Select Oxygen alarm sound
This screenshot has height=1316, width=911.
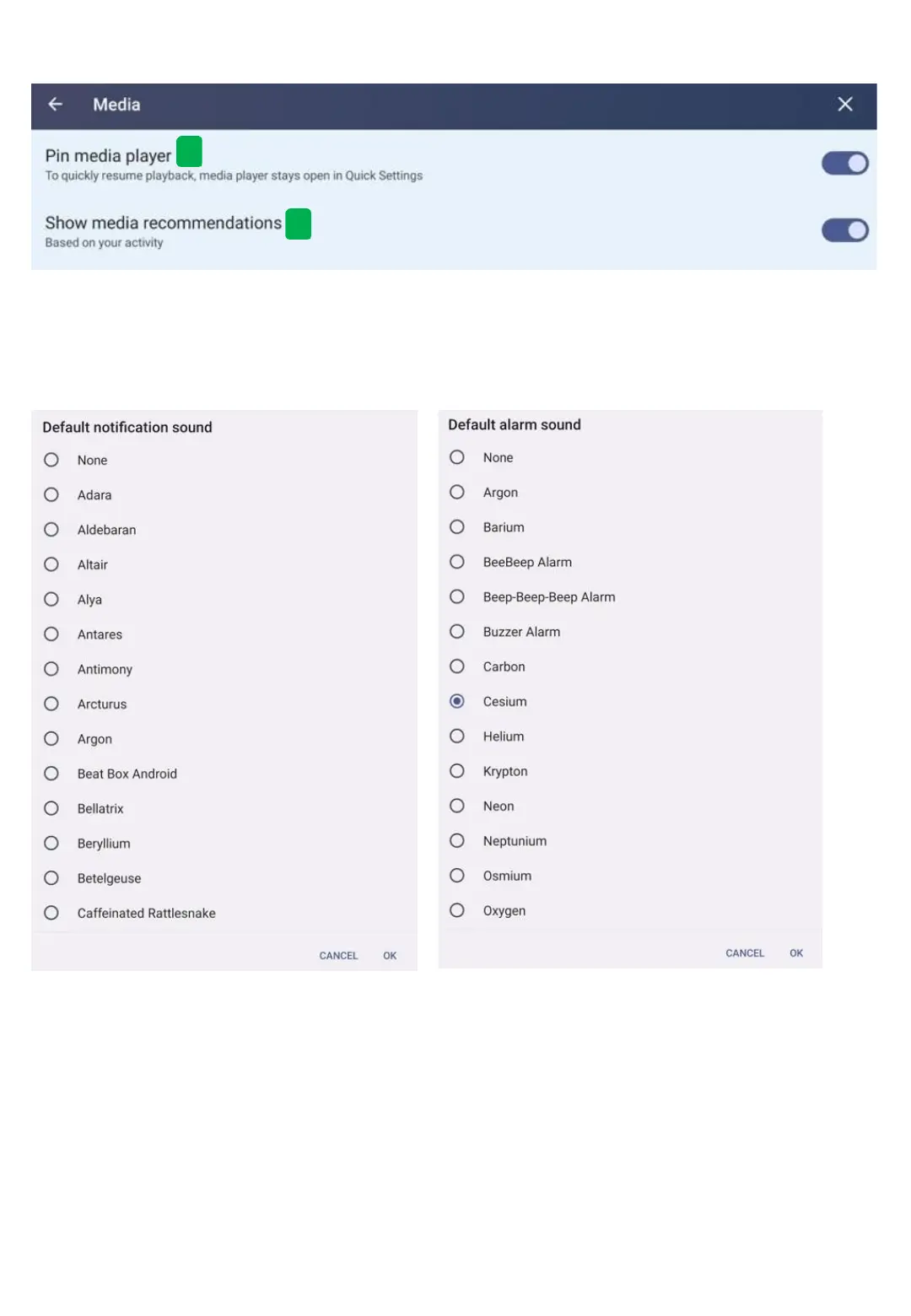[x=457, y=910]
